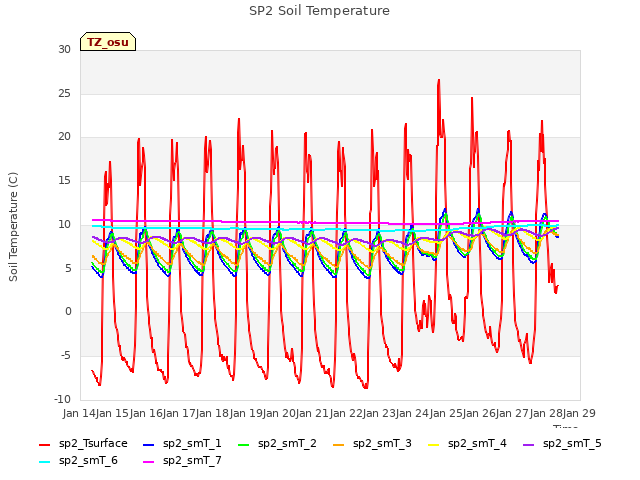This screenshot has height=480, width=640.
Task: Click the blue sp2_smT_1 legend swatch
Action: (x=149, y=445)
